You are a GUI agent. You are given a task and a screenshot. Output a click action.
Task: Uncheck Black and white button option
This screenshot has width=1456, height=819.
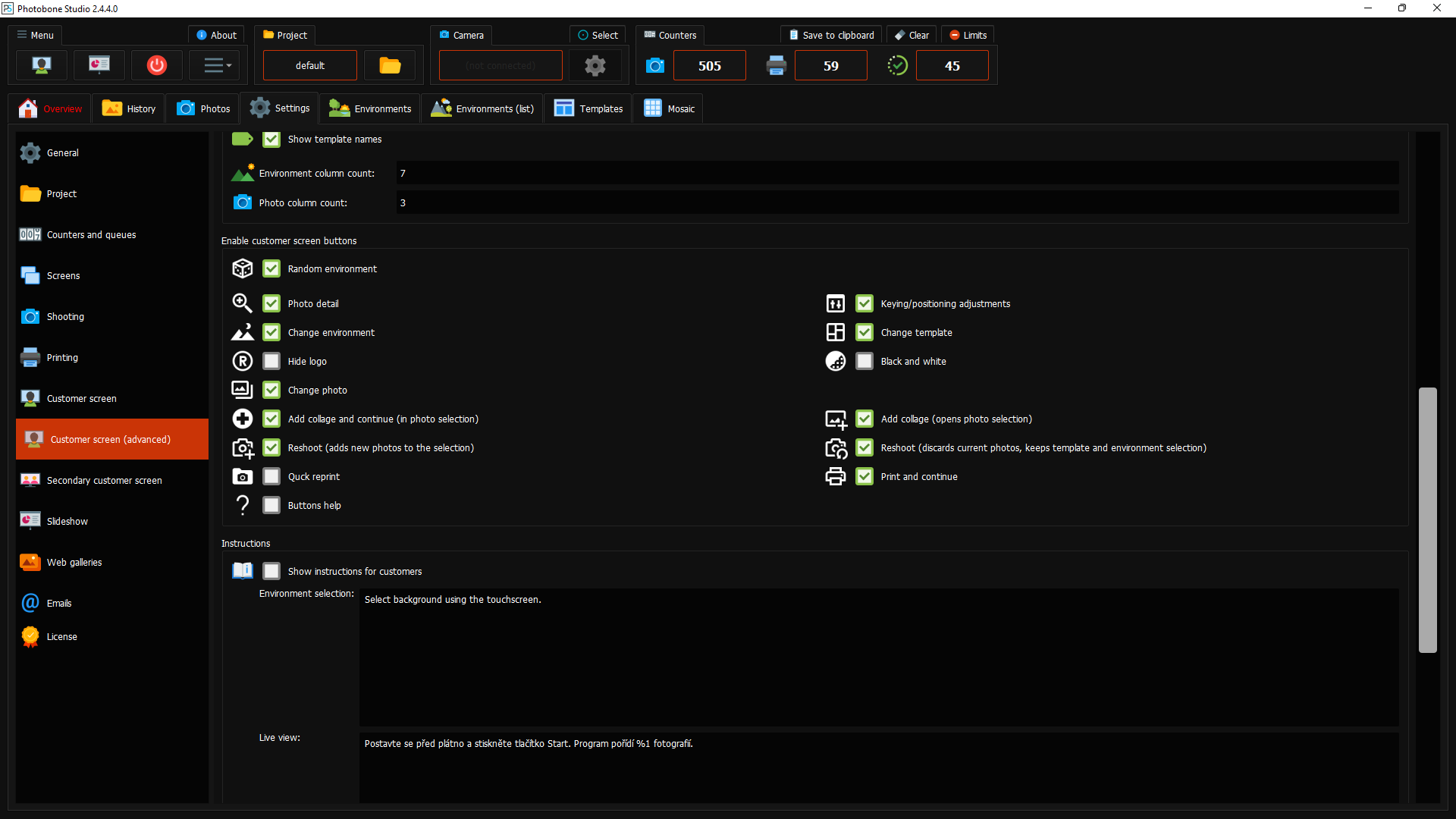click(864, 361)
